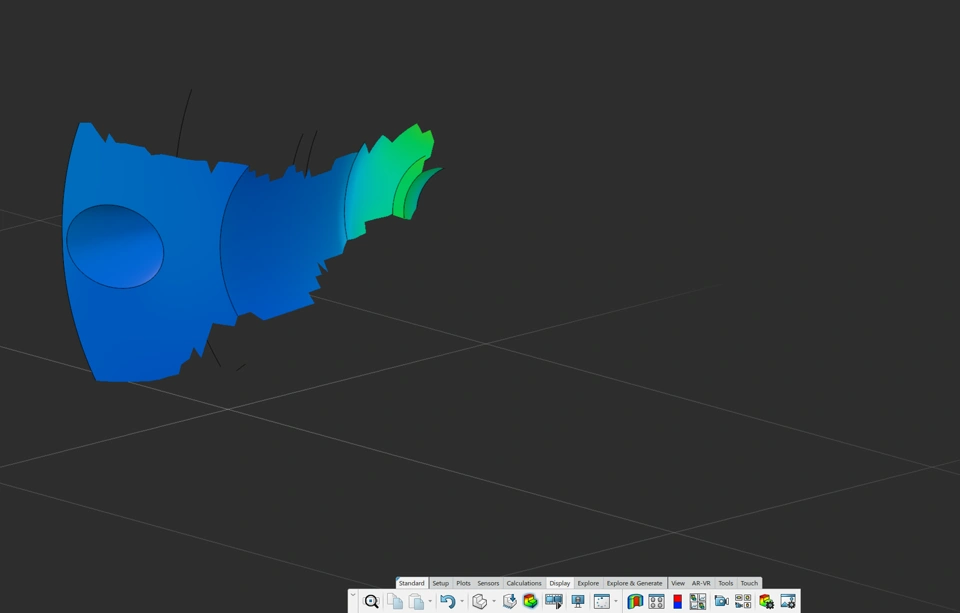The image size is (960, 613).
Task: Click the colored 3D field plot icon
Action: pyautogui.click(x=531, y=601)
